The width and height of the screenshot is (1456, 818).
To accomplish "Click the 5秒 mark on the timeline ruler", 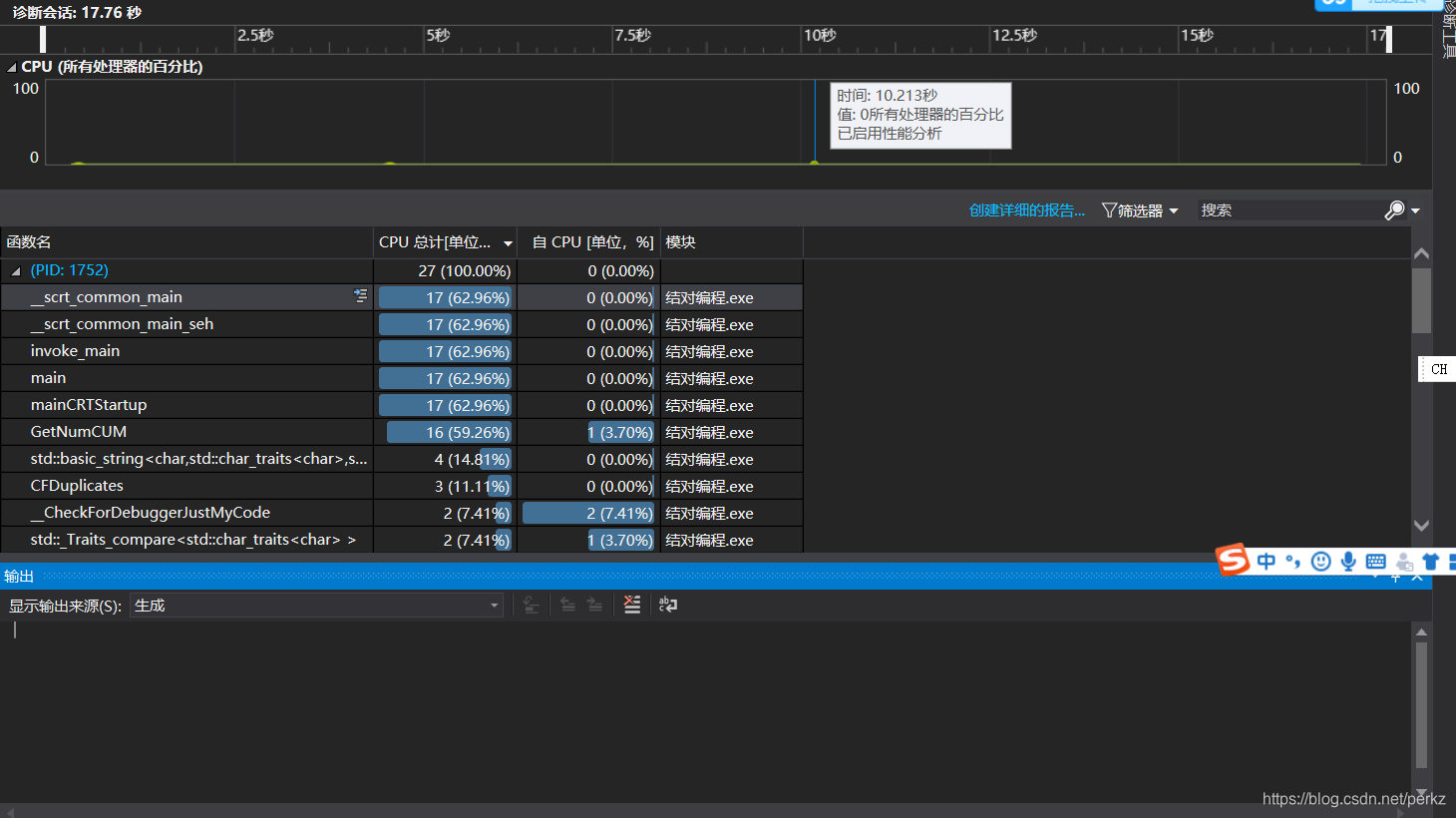I will tap(438, 35).
